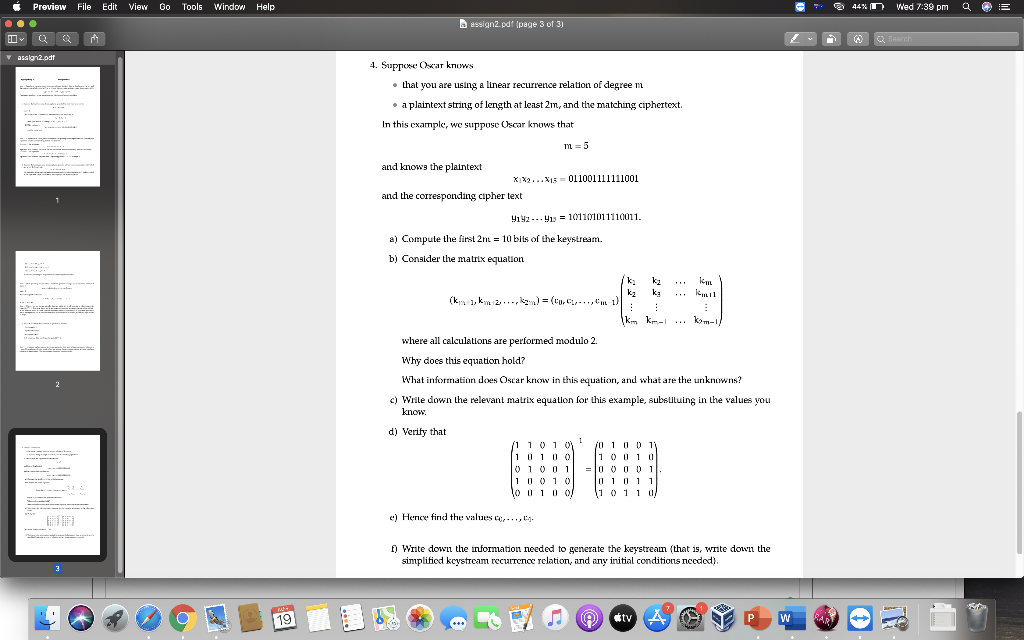1024x640 pixels.
Task: Click the battery percentage indicator
Action: coord(858,7)
